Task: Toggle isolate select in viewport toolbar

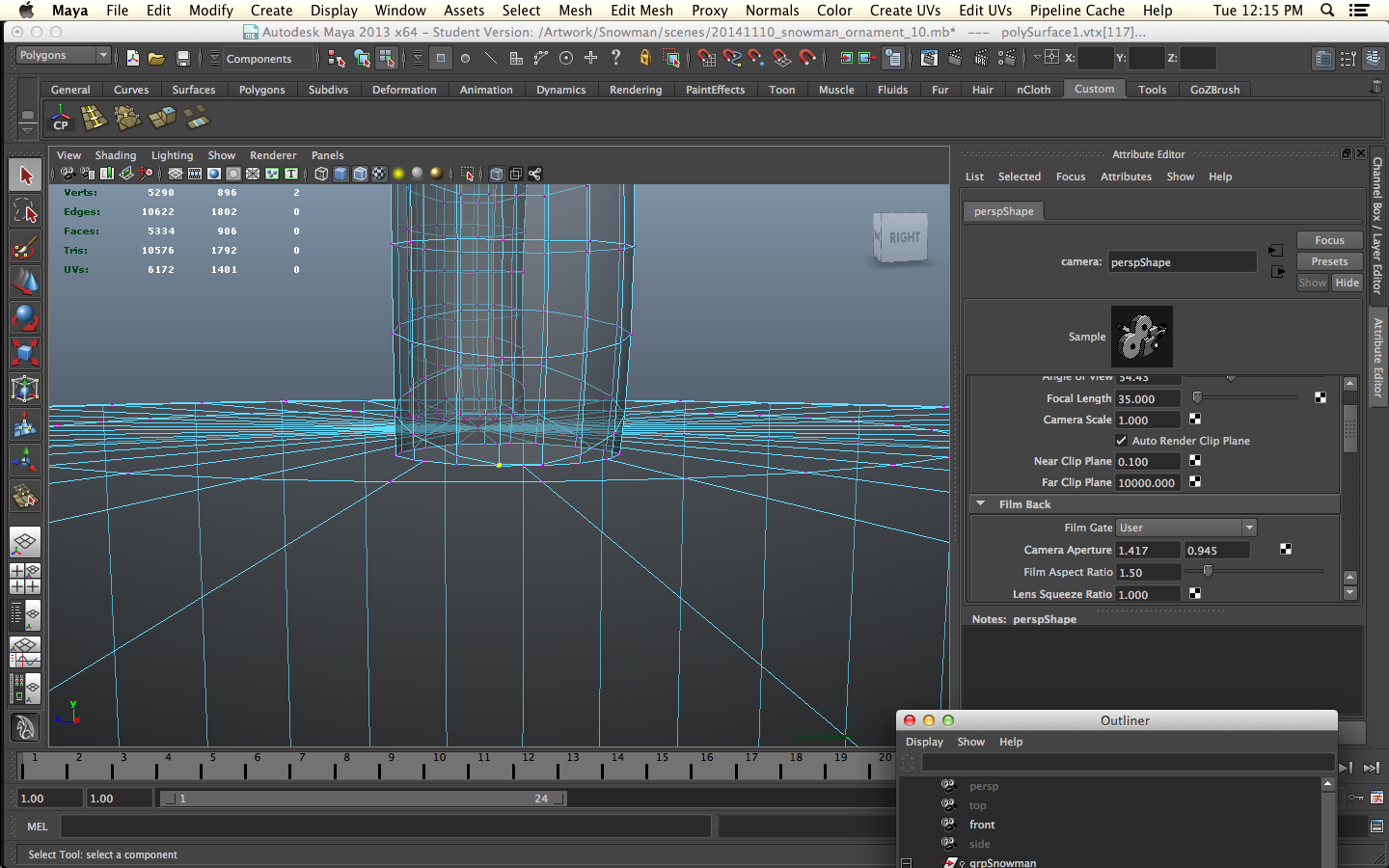Action: coord(468,174)
